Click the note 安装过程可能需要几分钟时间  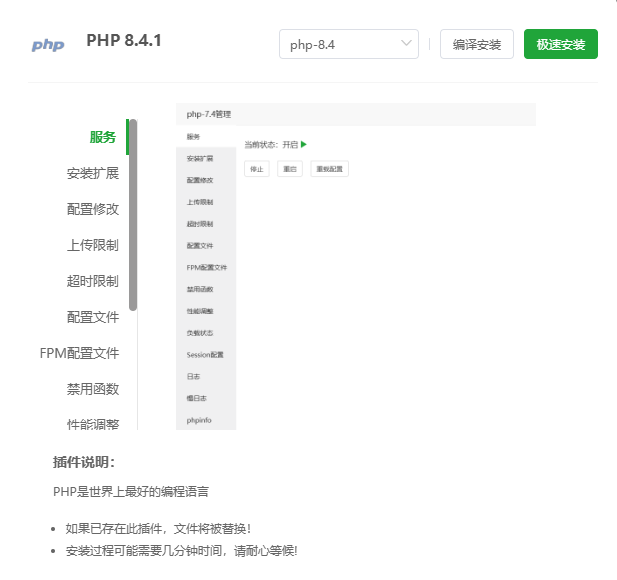click(x=181, y=550)
